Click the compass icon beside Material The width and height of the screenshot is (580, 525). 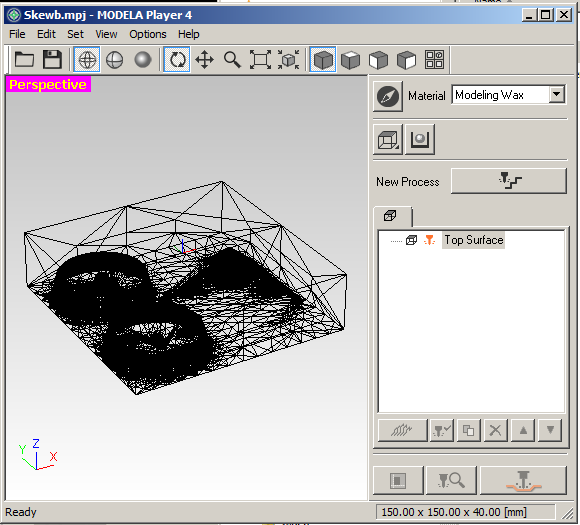[388, 97]
